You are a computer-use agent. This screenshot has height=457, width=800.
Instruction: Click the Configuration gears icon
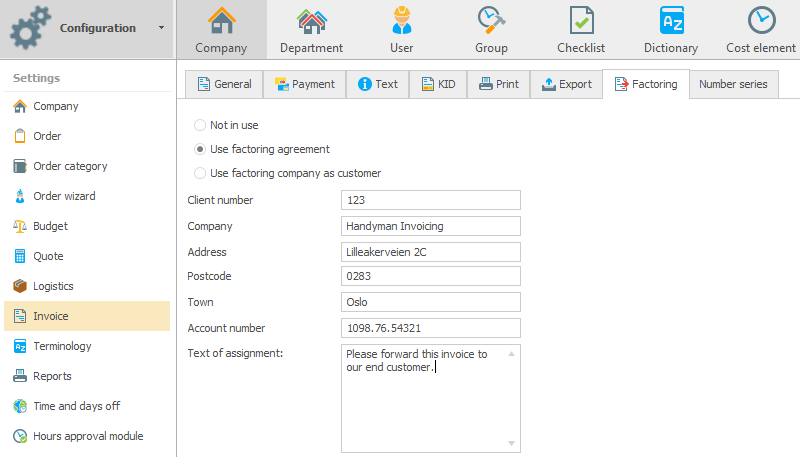coord(30,28)
